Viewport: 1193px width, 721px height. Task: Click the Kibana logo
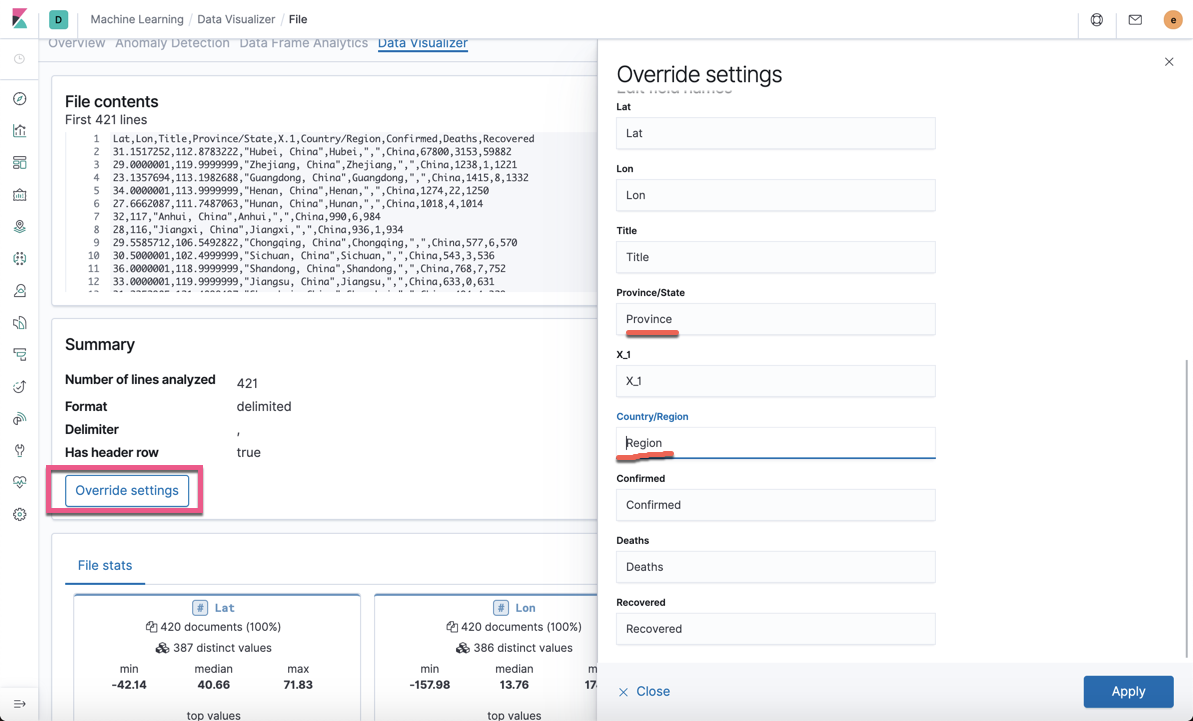point(20,19)
